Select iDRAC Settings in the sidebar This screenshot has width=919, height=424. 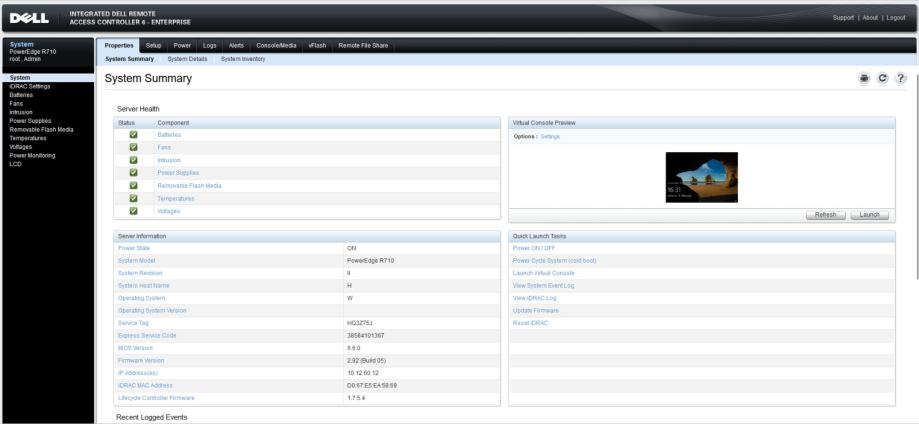27,86
